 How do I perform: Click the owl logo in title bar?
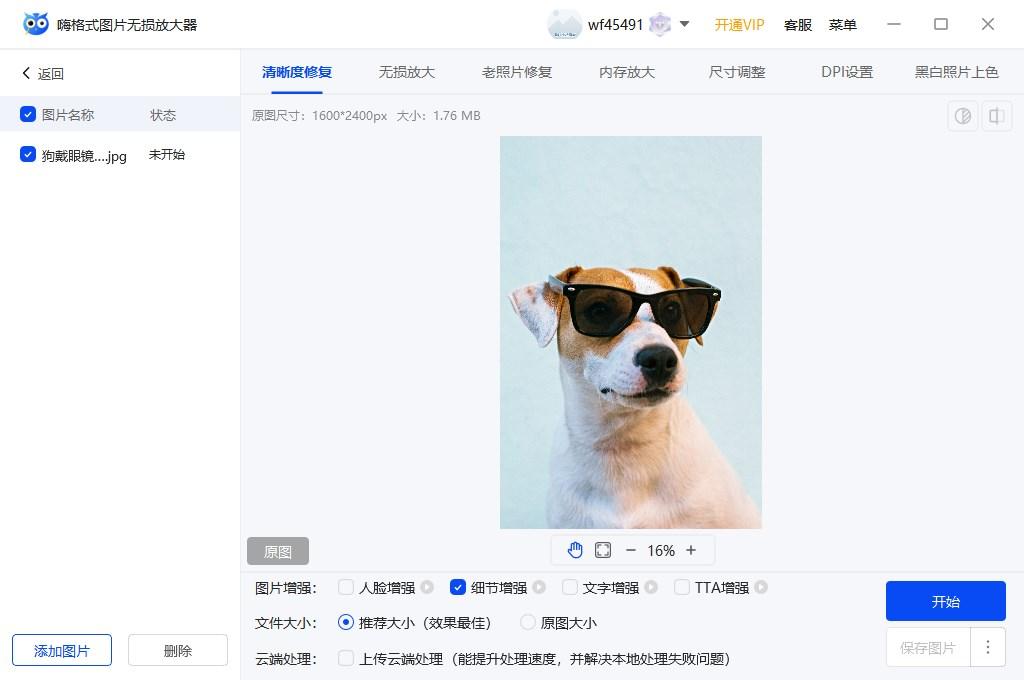point(35,23)
